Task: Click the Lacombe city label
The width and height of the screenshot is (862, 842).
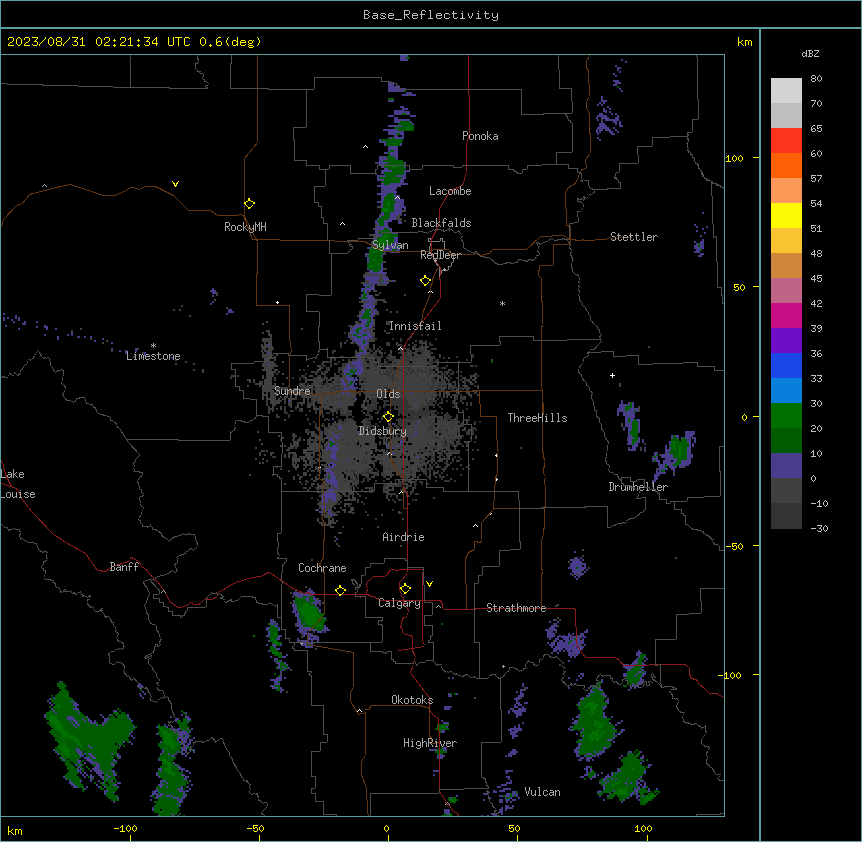Action: click(x=450, y=191)
